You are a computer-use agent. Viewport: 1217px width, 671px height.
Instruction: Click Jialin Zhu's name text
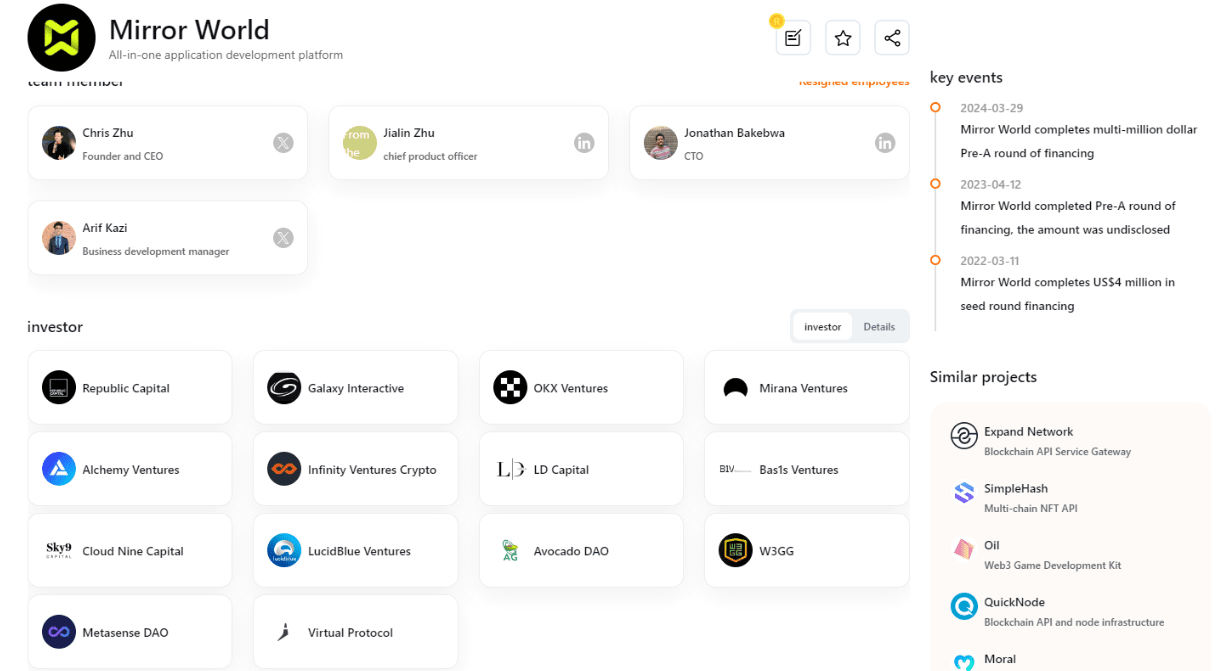tap(409, 133)
